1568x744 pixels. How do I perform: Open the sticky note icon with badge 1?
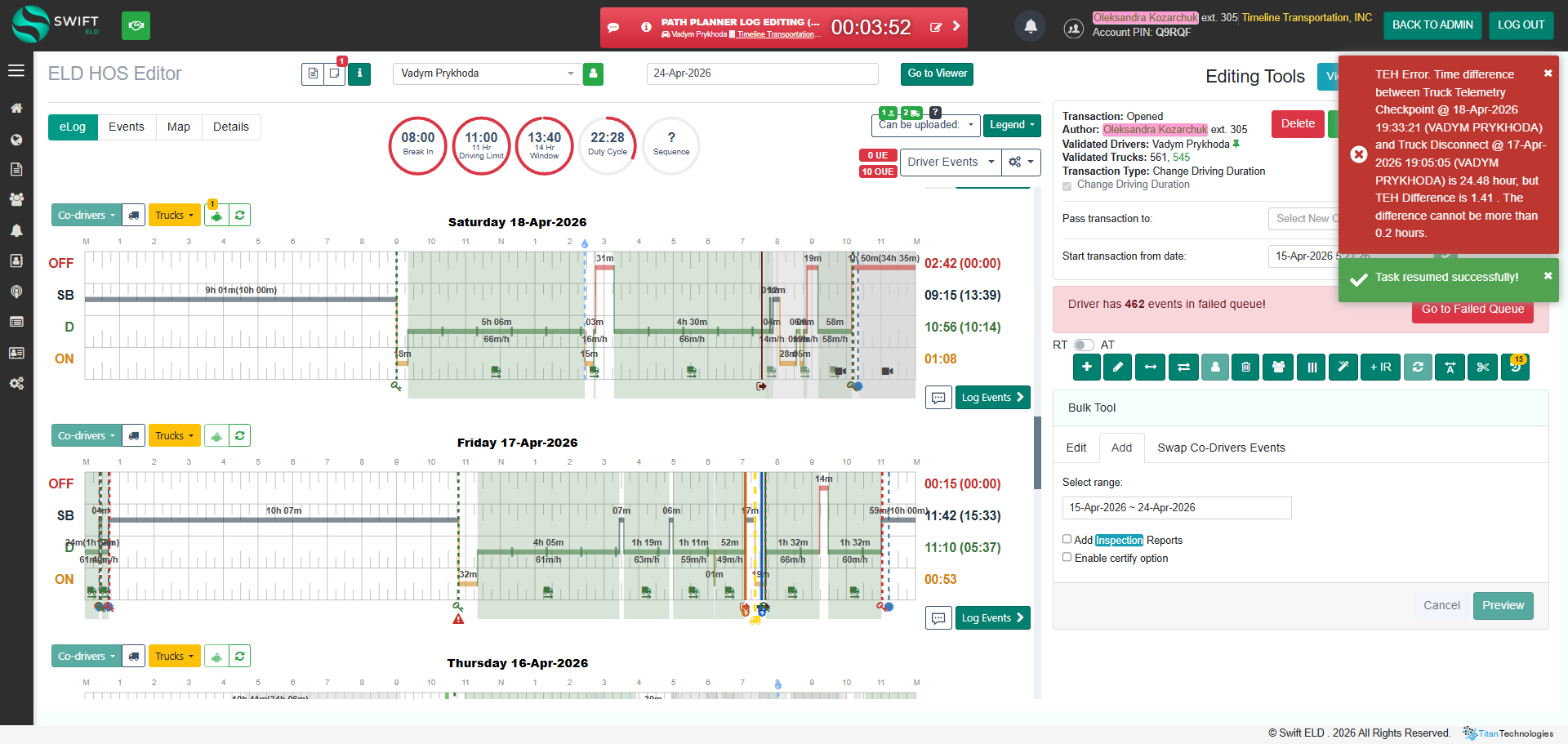click(335, 74)
